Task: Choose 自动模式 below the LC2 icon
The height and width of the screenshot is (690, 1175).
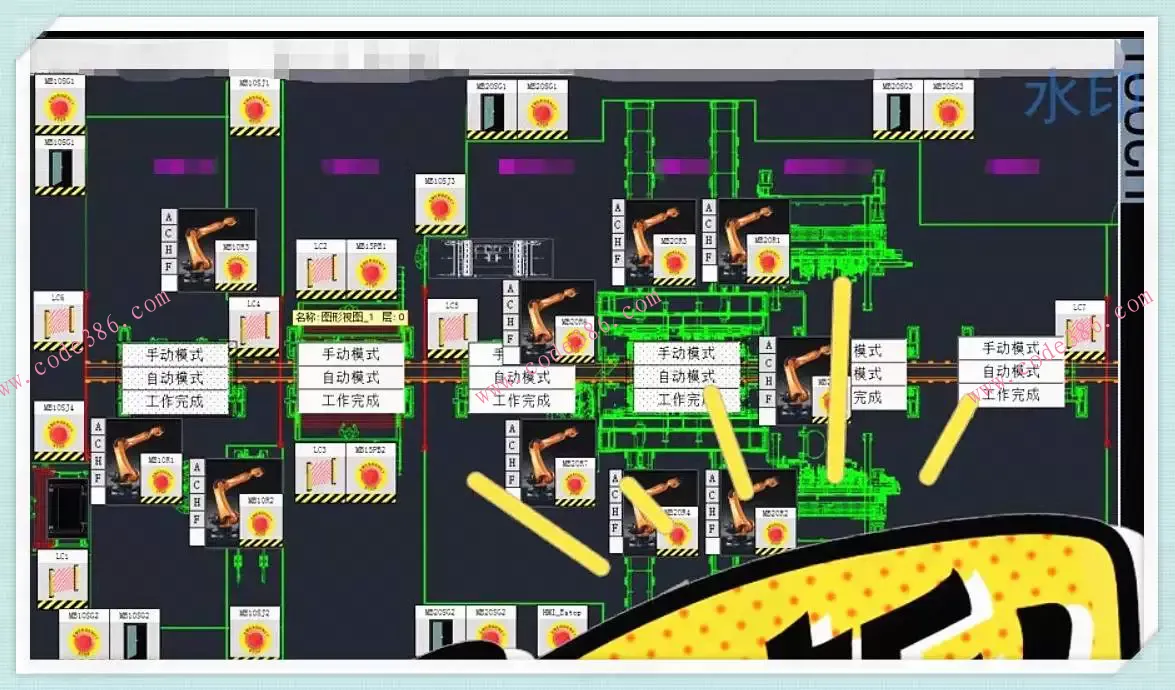Action: pyautogui.click(x=351, y=377)
